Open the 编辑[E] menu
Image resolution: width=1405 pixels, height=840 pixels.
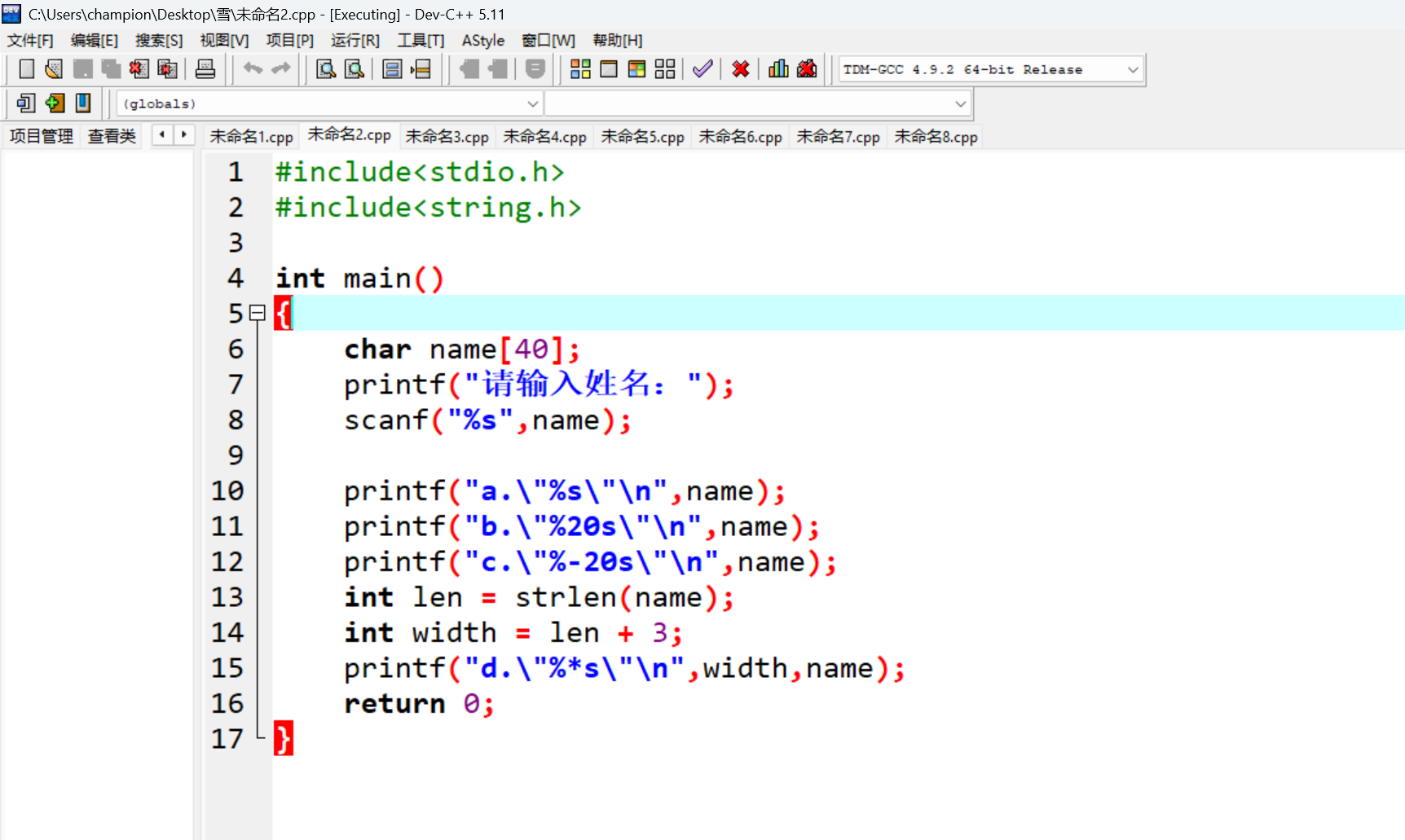point(95,41)
